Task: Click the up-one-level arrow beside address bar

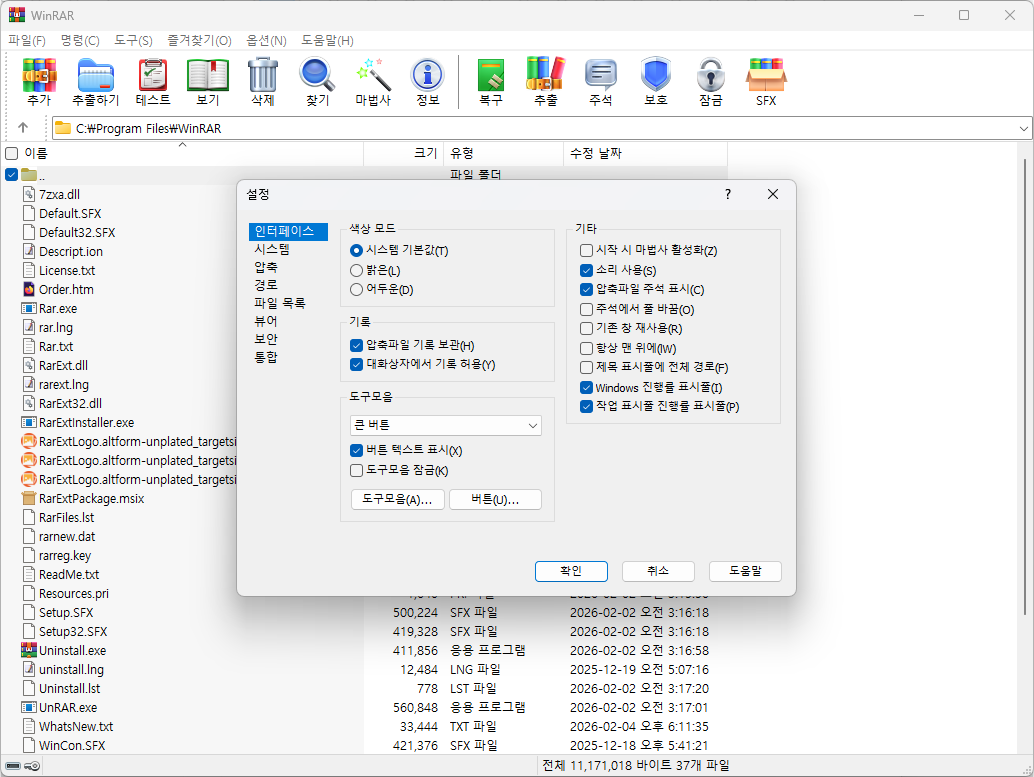Action: 23,127
